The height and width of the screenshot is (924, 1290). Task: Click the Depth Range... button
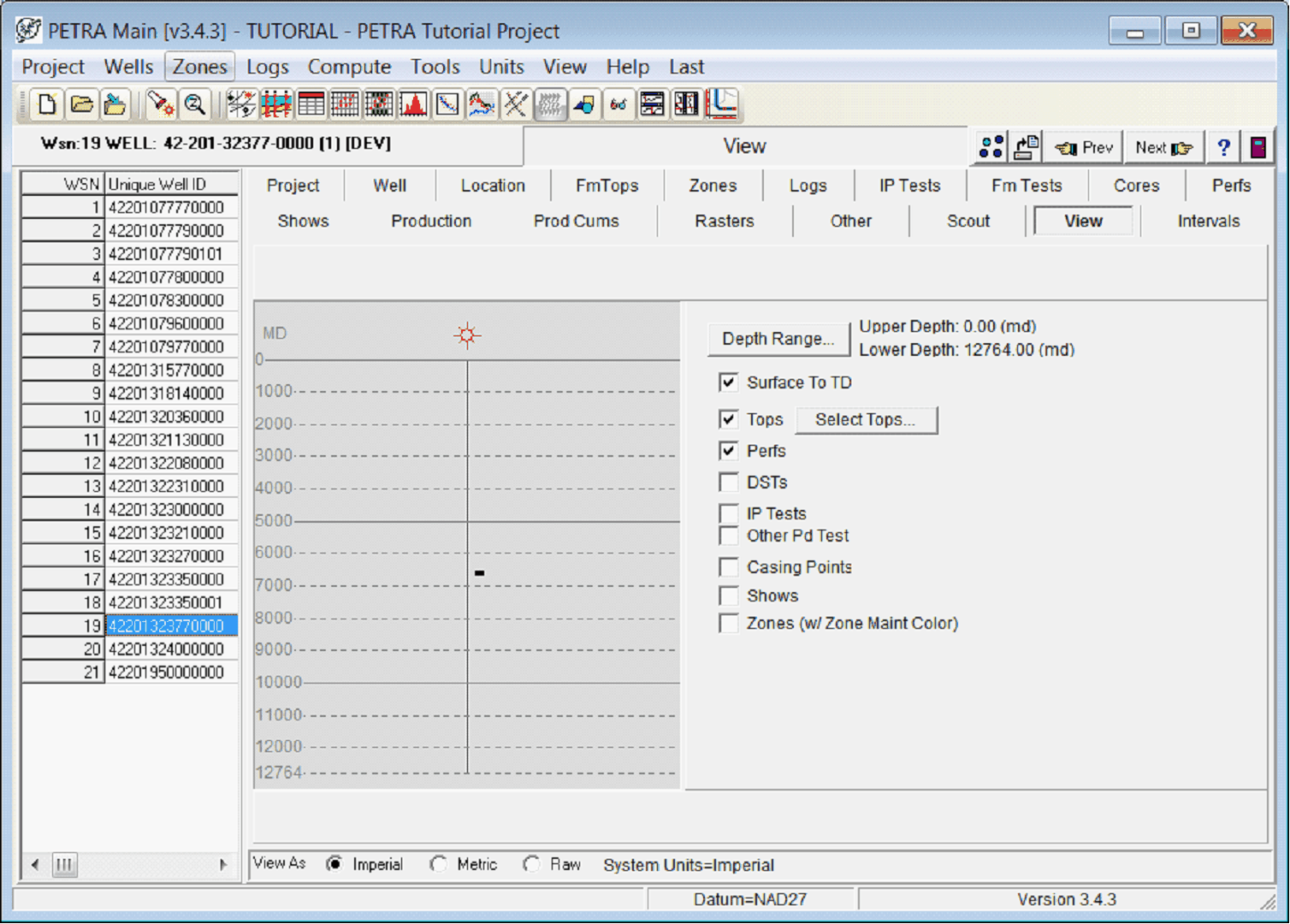point(778,339)
